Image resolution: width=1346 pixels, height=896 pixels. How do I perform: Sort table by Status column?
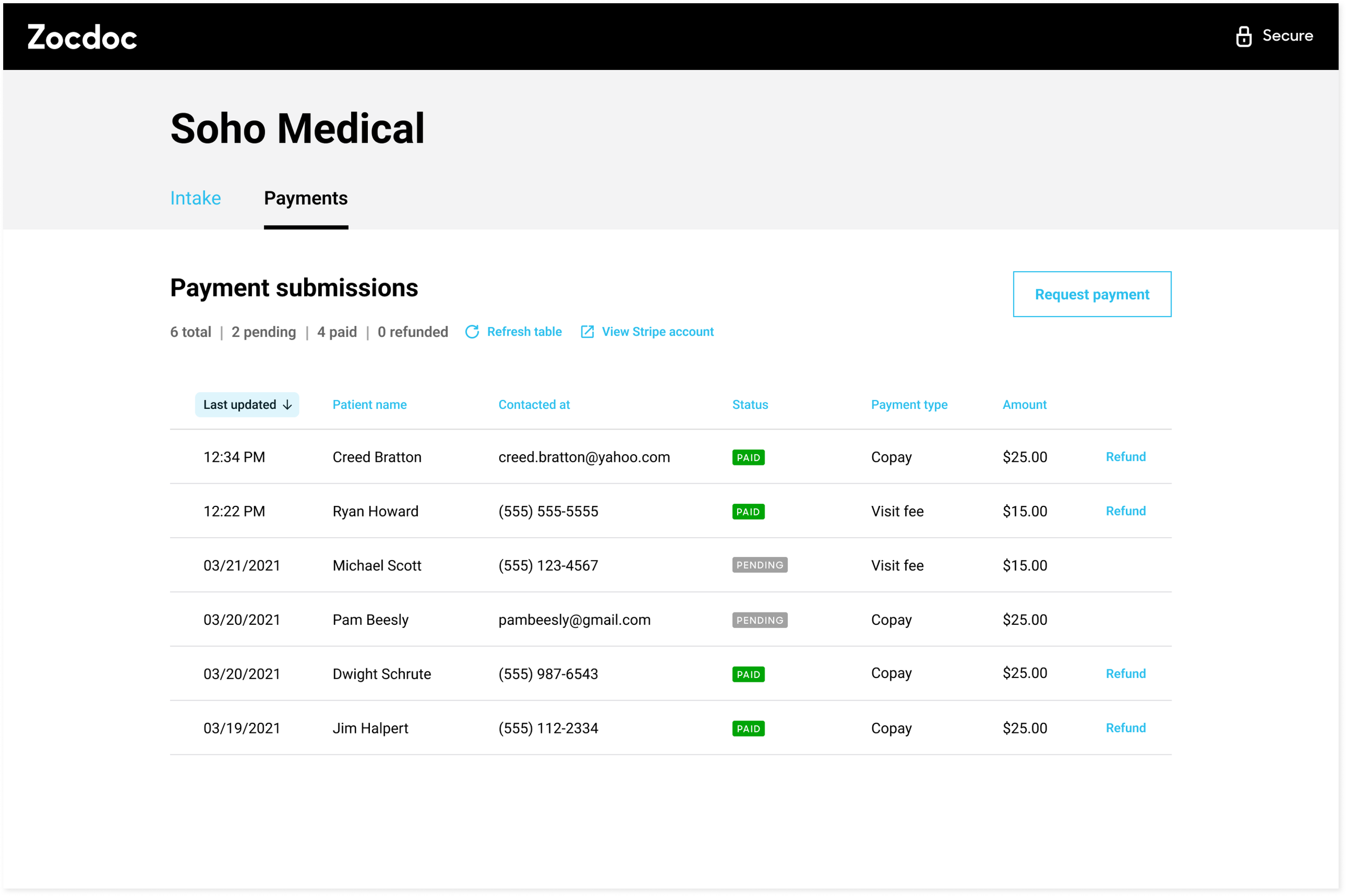pyautogui.click(x=750, y=405)
